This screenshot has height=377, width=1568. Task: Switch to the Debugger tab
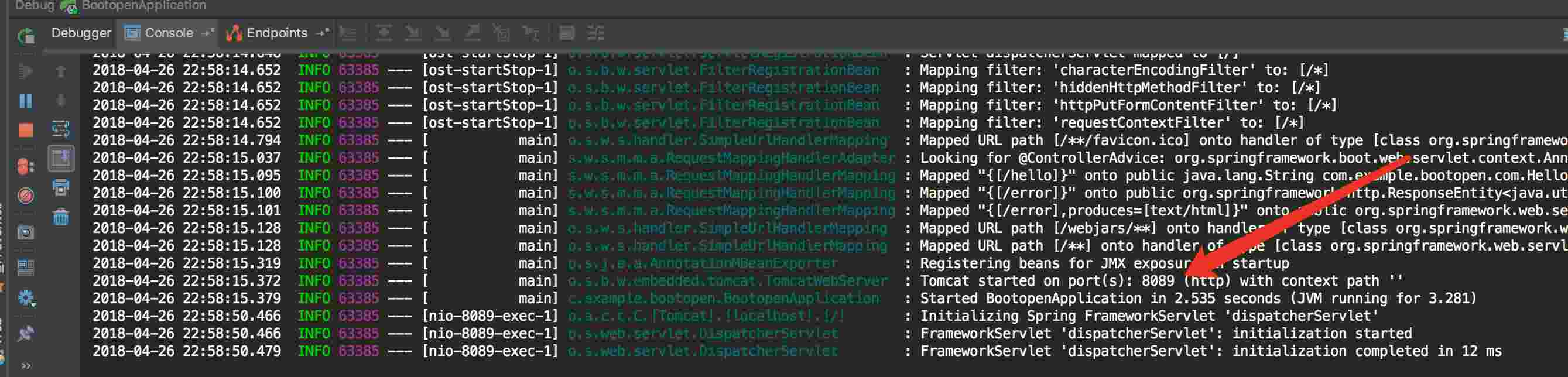tap(81, 33)
